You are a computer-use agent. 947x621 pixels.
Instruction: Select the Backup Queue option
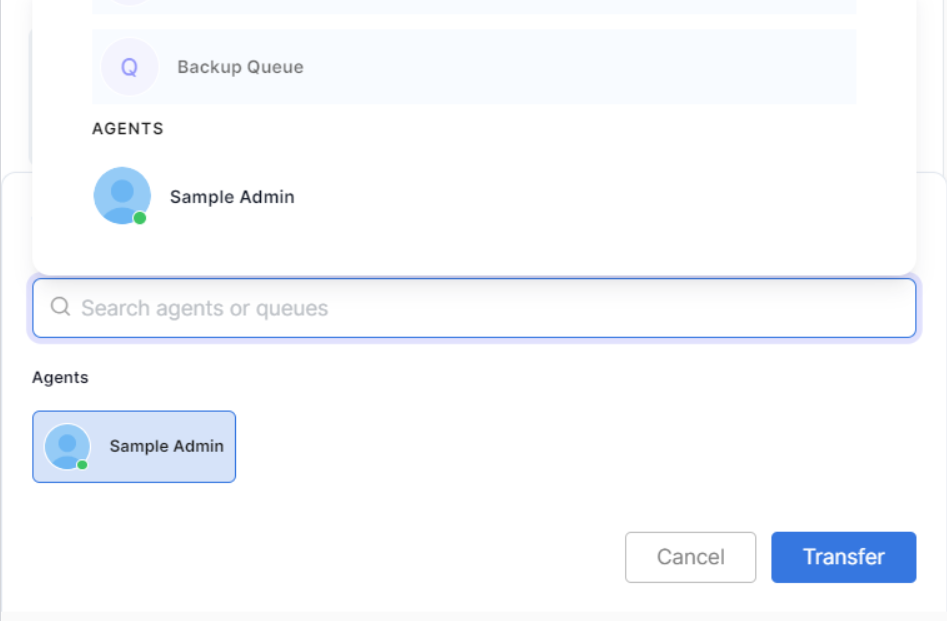point(240,67)
